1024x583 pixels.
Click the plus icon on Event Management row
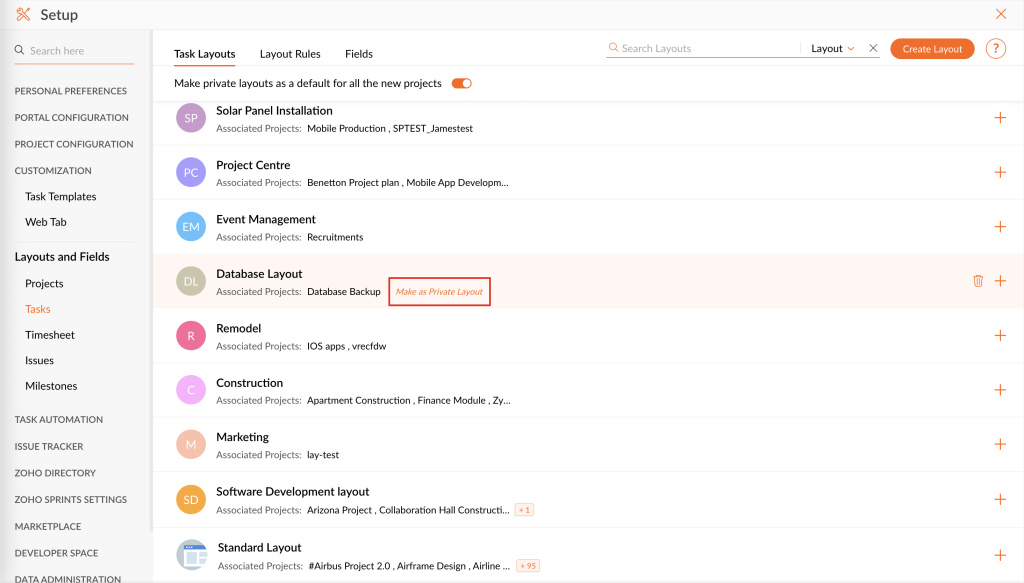[x=1000, y=227]
